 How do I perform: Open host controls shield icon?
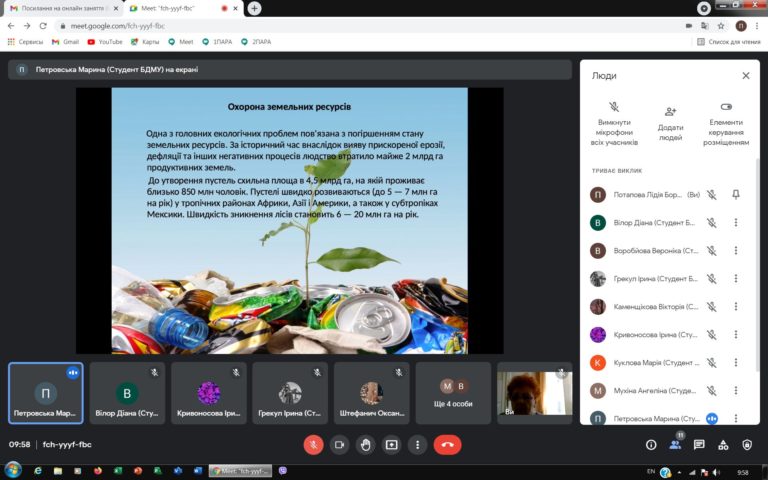click(x=747, y=445)
